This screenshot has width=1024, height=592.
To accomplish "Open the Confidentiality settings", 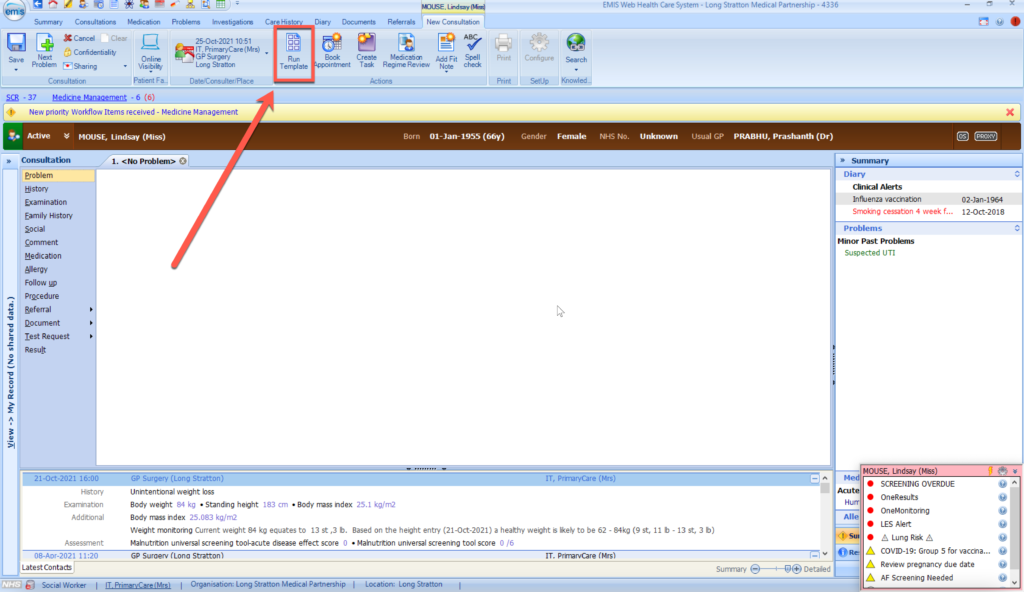I will tap(89, 52).
